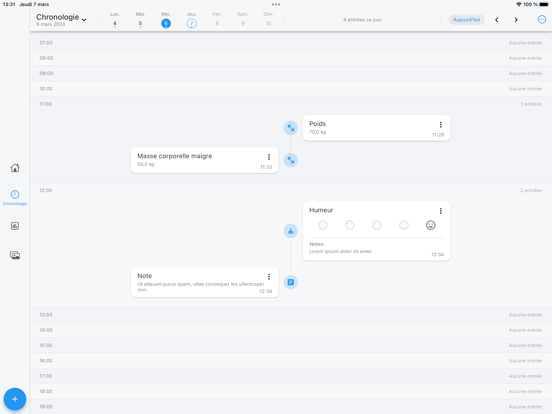This screenshot has width=552, height=414.
Task: Click the Aujourd'hui button
Action: [x=466, y=20]
